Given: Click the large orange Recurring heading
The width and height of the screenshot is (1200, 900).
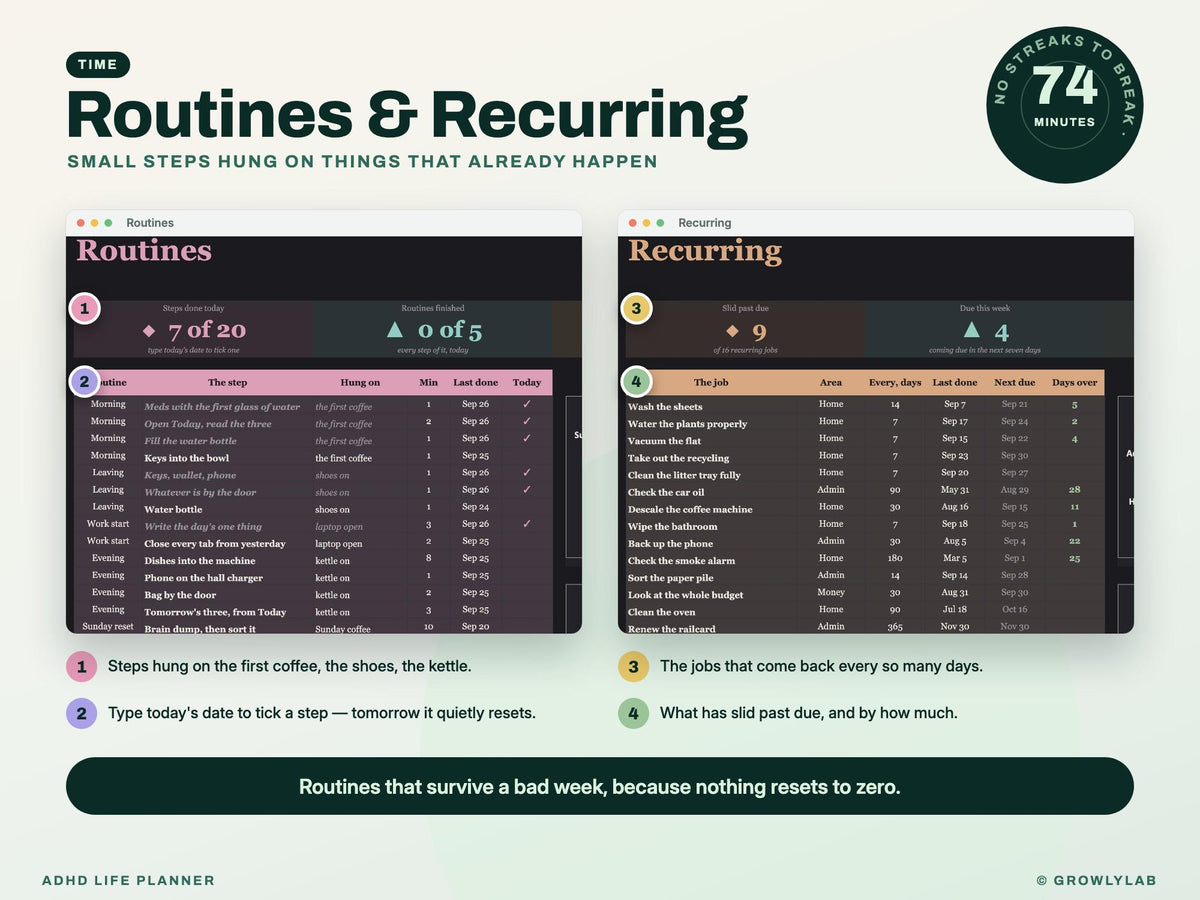Looking at the screenshot, I should pyautogui.click(x=705, y=250).
